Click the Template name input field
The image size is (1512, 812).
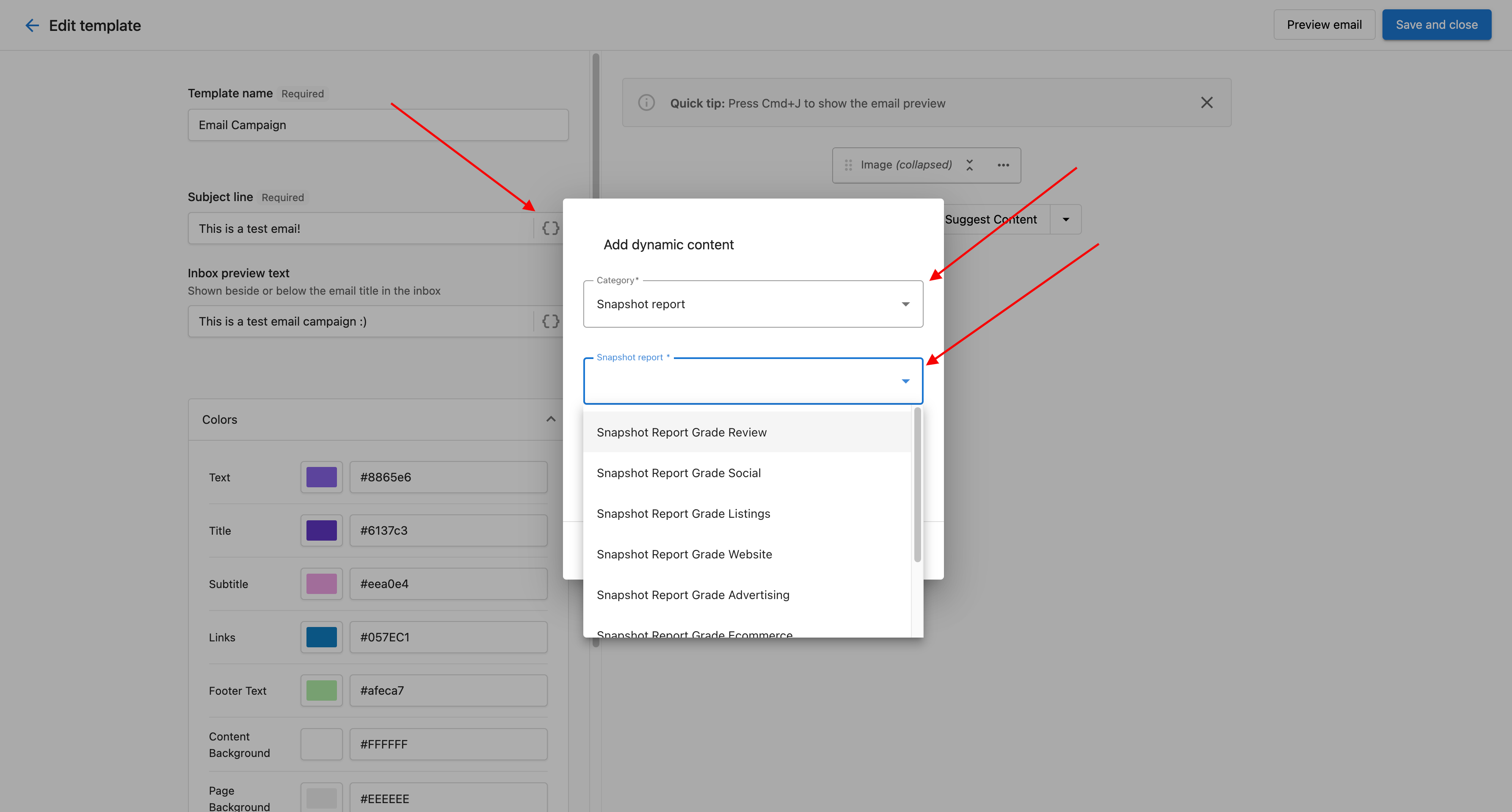pos(378,124)
